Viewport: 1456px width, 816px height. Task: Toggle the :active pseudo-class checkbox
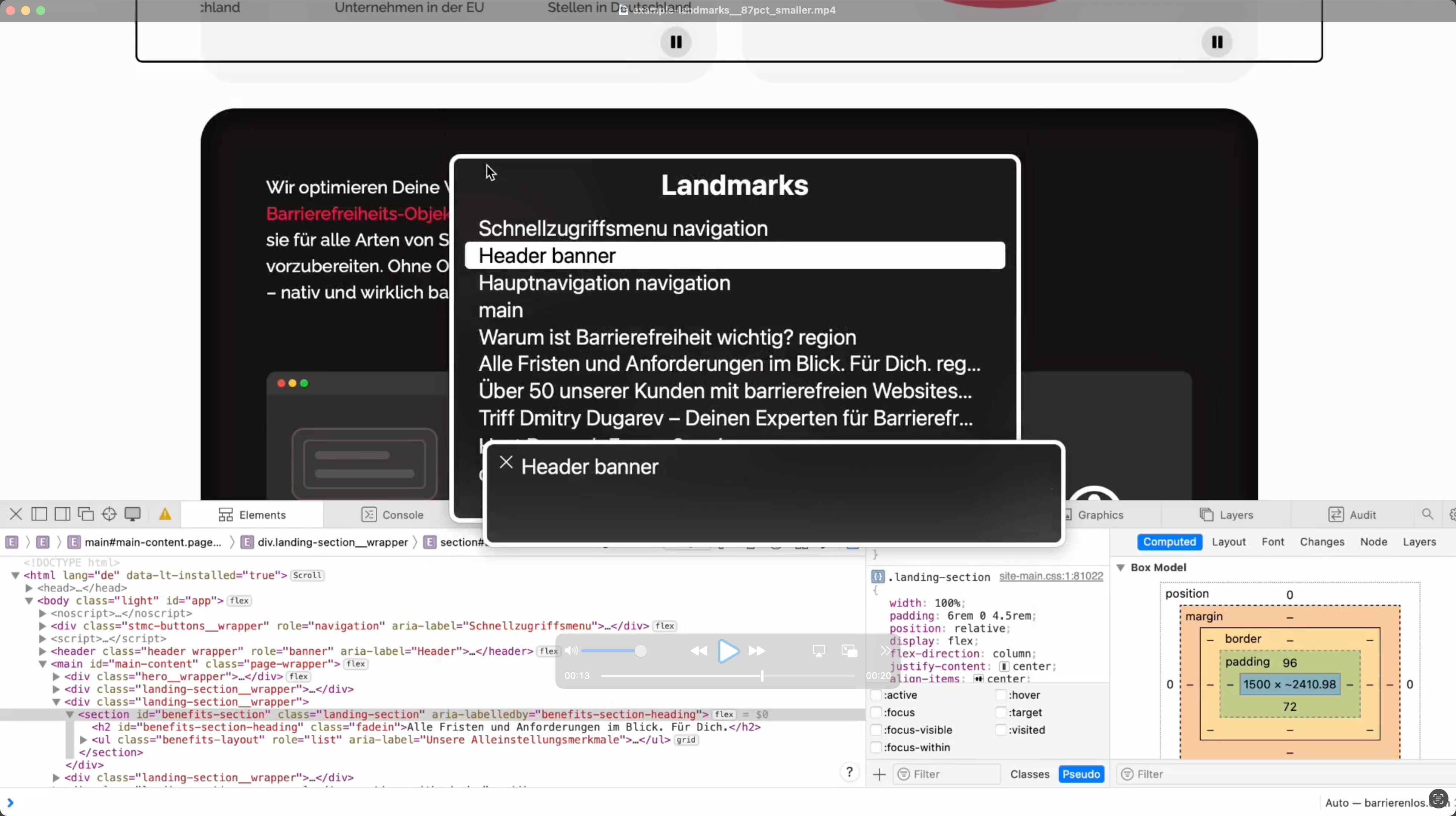[x=876, y=695]
